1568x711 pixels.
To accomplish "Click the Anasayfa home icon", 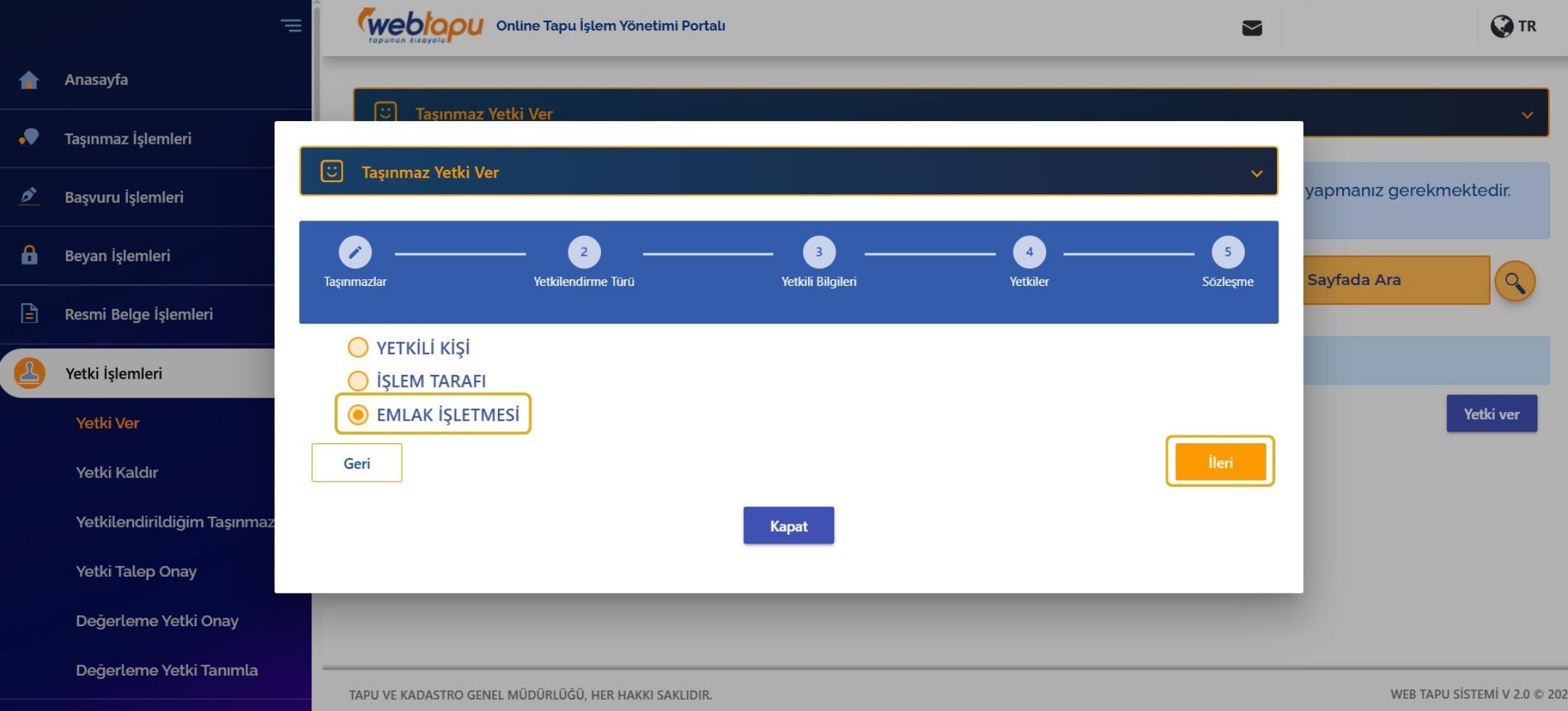I will click(x=29, y=80).
